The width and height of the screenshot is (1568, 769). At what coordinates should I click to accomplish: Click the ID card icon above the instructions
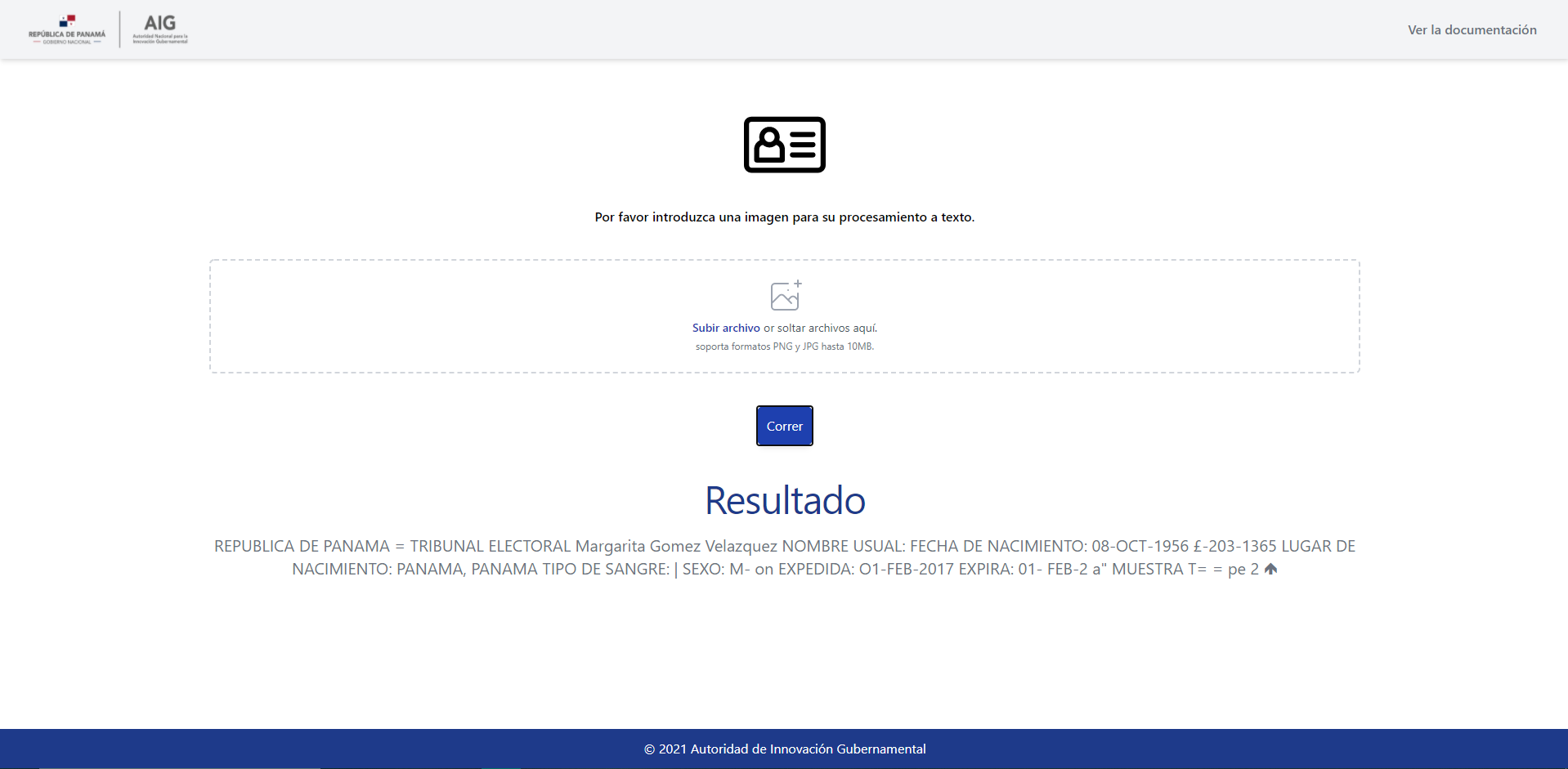[784, 145]
